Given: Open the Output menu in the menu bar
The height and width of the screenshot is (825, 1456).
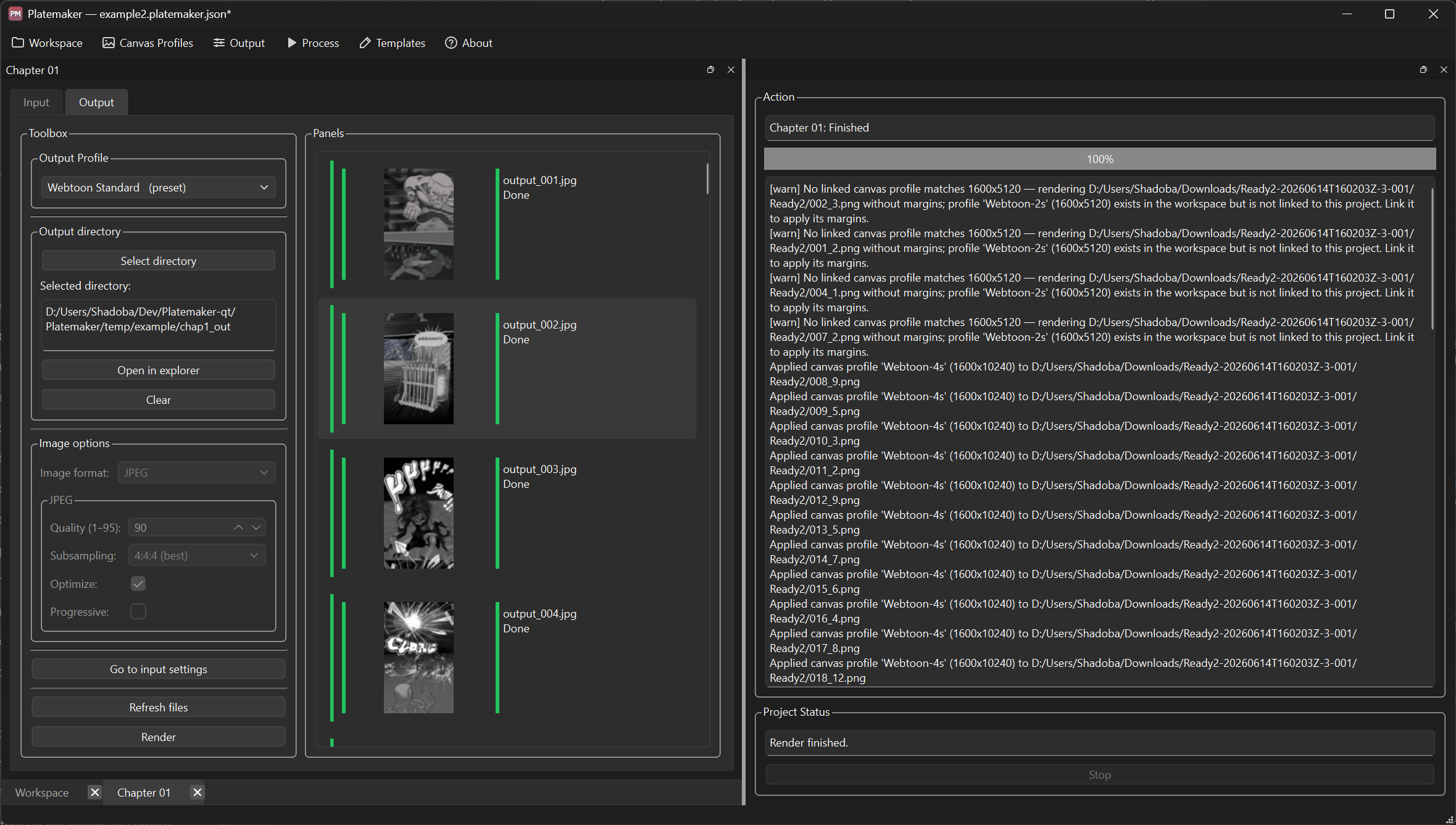Looking at the screenshot, I should (239, 43).
